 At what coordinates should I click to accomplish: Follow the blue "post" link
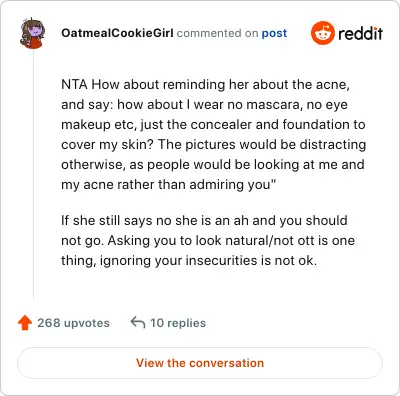tap(274, 33)
